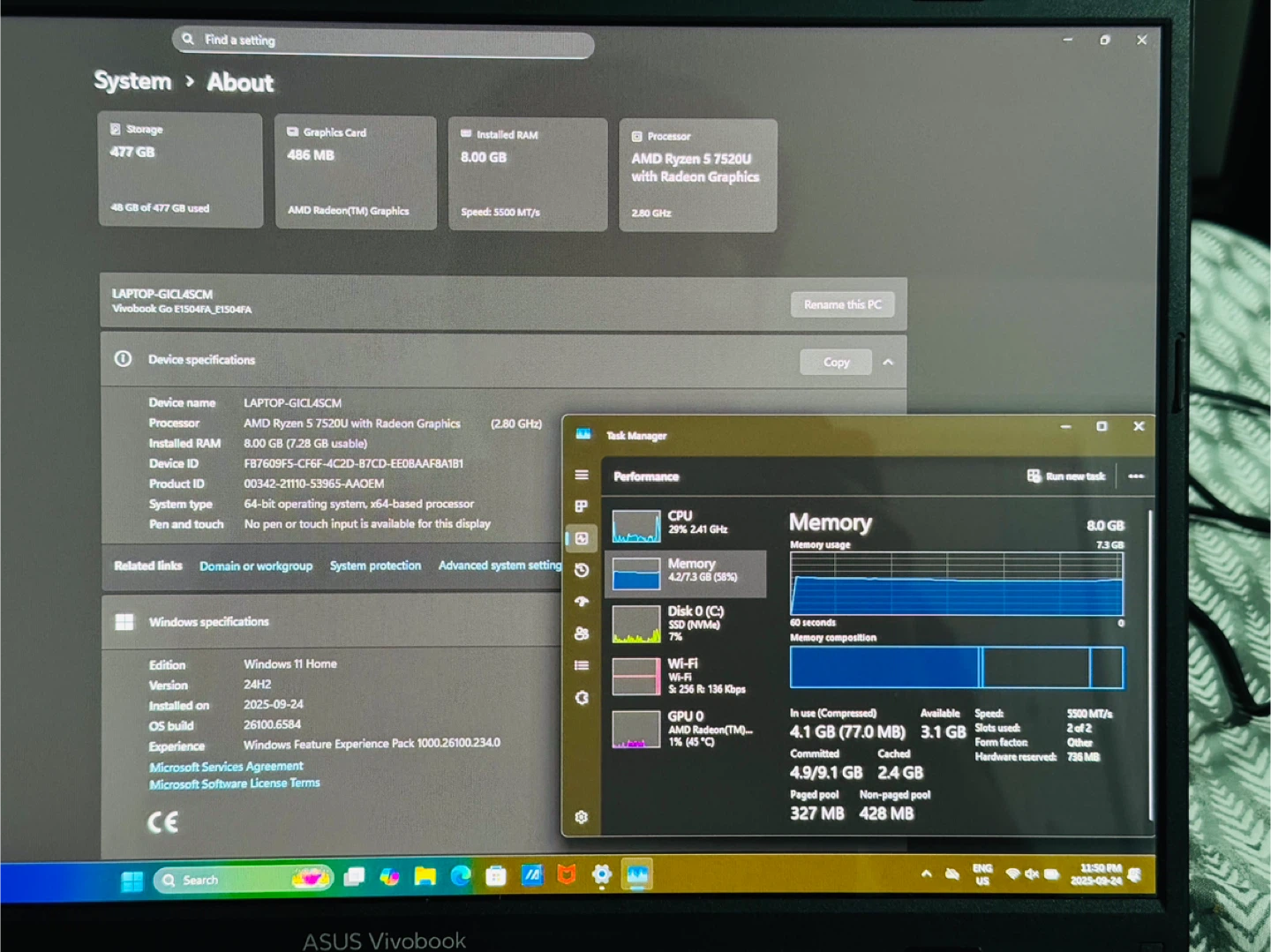This screenshot has width=1271, height=952.
Task: Open the Processor AMD Ryzen 5 card
Action: 698,176
